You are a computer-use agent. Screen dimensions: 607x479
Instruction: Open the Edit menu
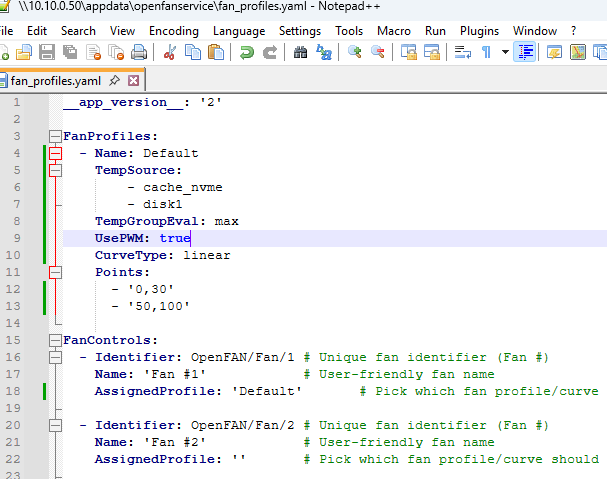pos(37,31)
